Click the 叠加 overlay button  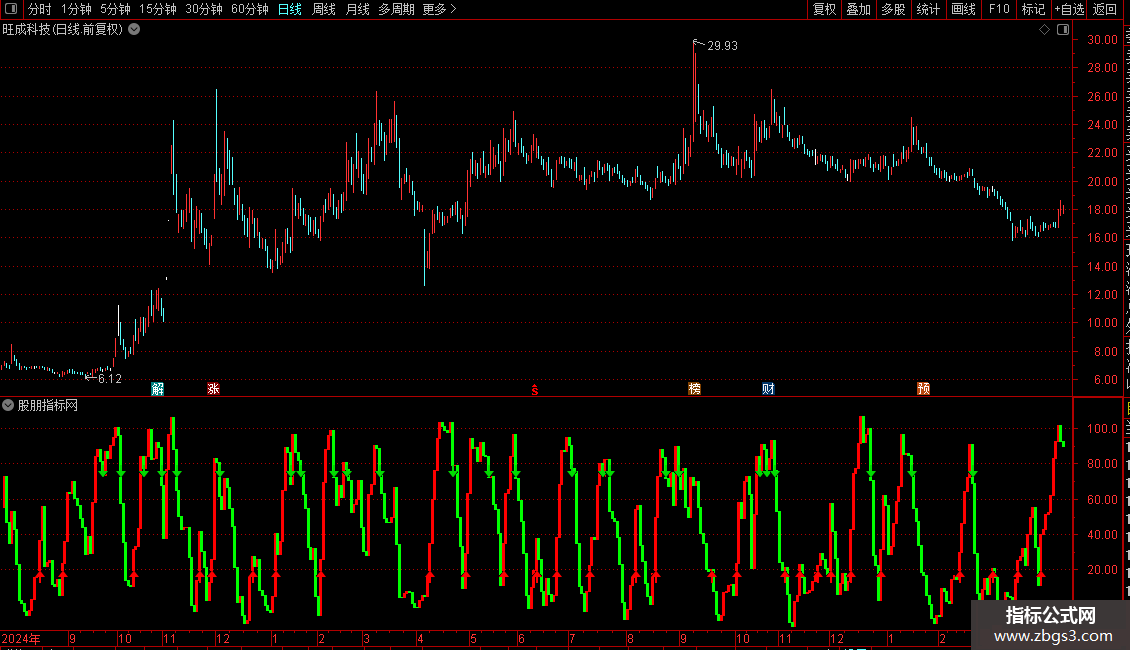pos(858,9)
